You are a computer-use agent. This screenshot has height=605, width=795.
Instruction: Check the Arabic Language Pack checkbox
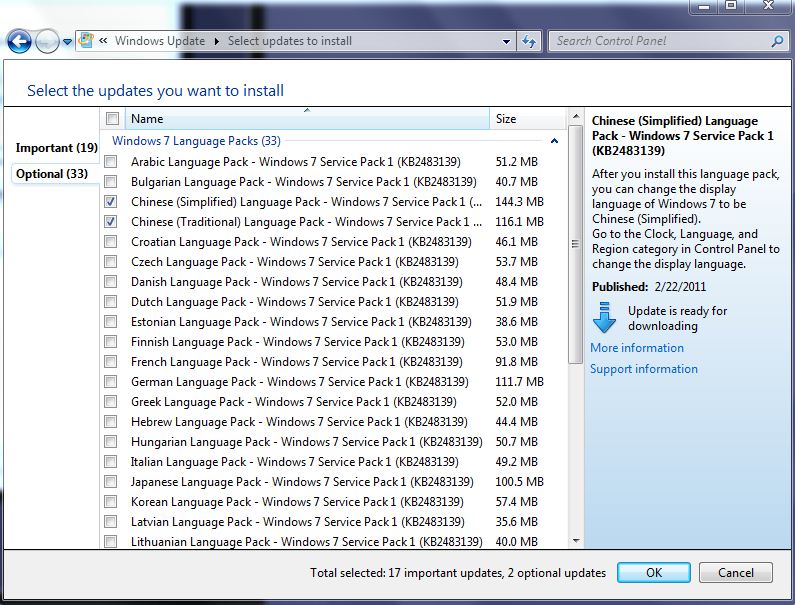point(111,162)
